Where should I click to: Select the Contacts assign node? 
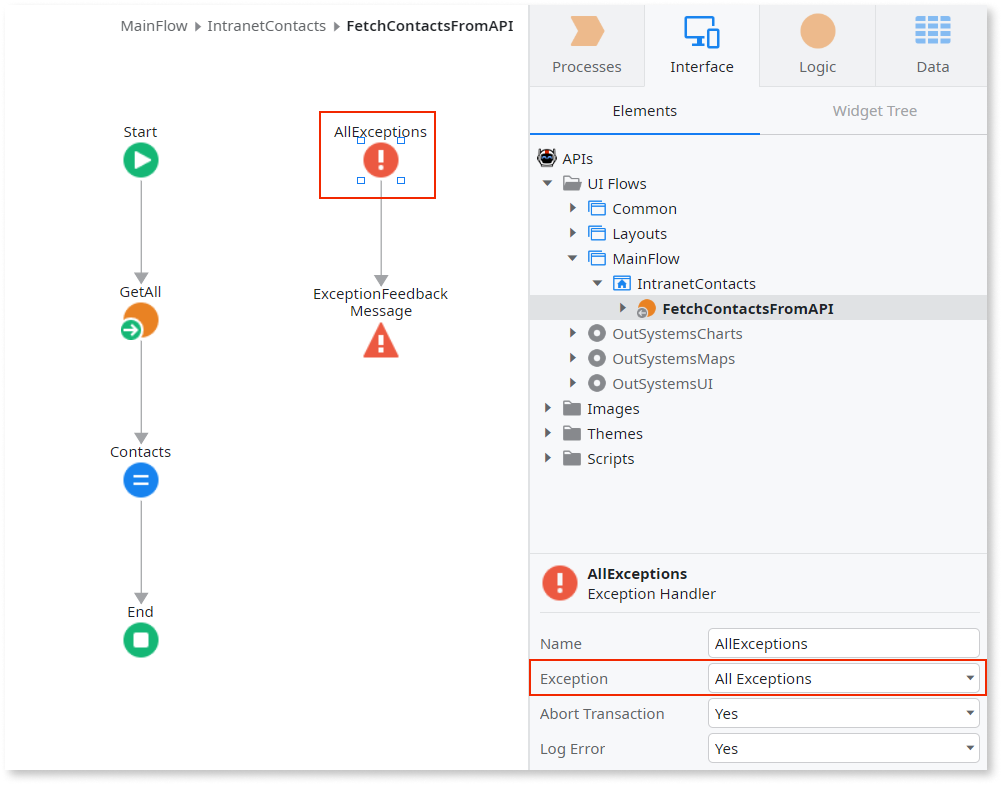[141, 481]
